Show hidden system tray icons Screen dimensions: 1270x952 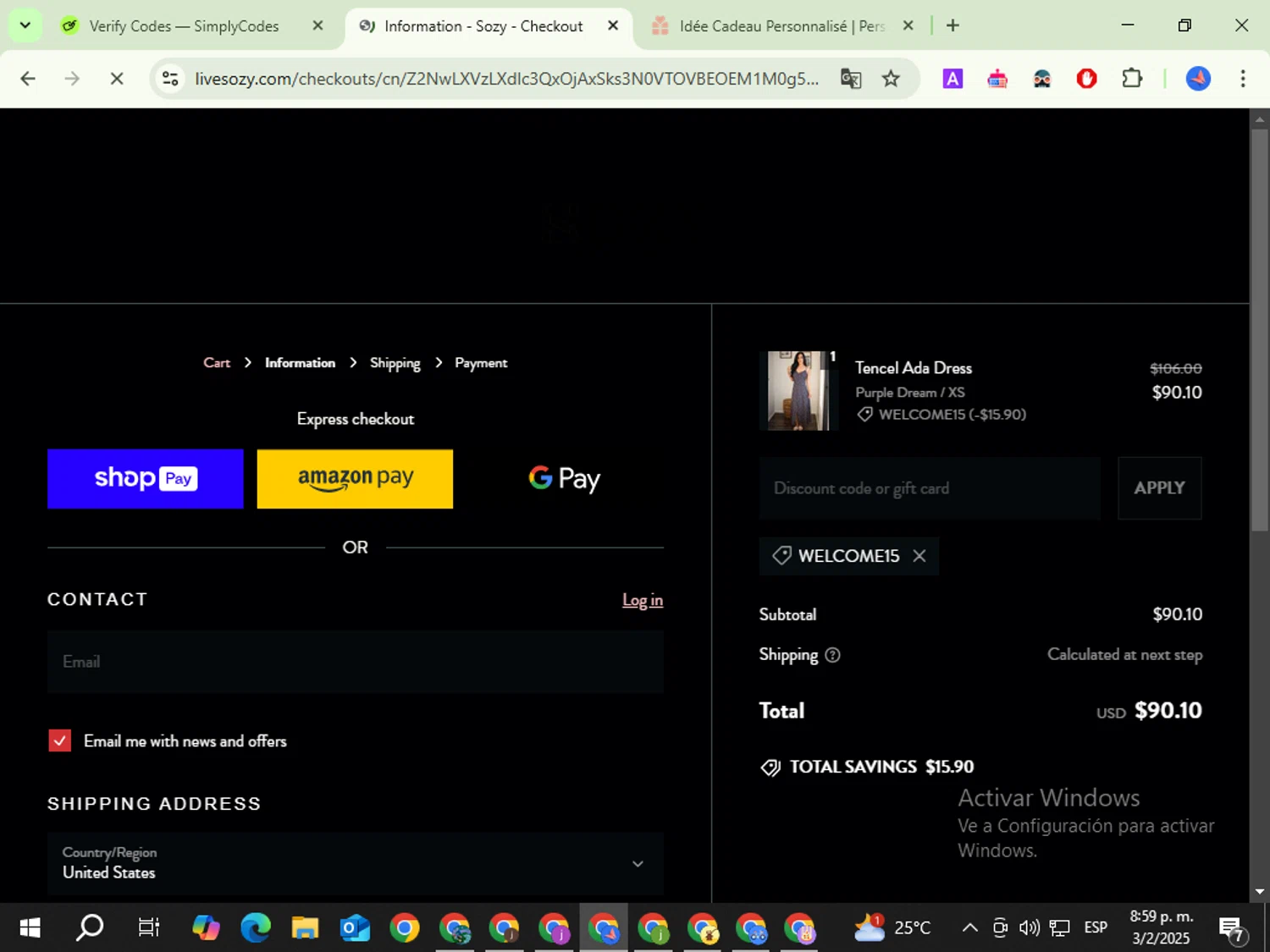(970, 928)
